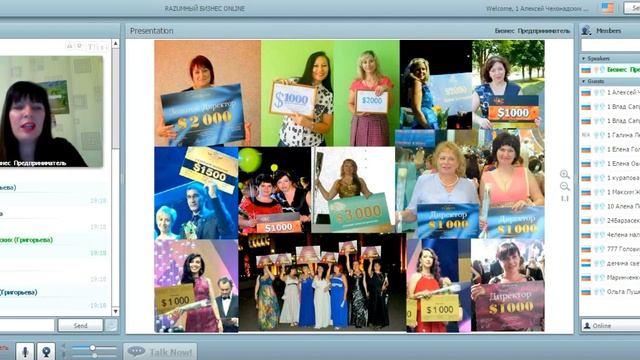Send the chat message with Send button
Screen dimensions: 640x360
coord(80,325)
